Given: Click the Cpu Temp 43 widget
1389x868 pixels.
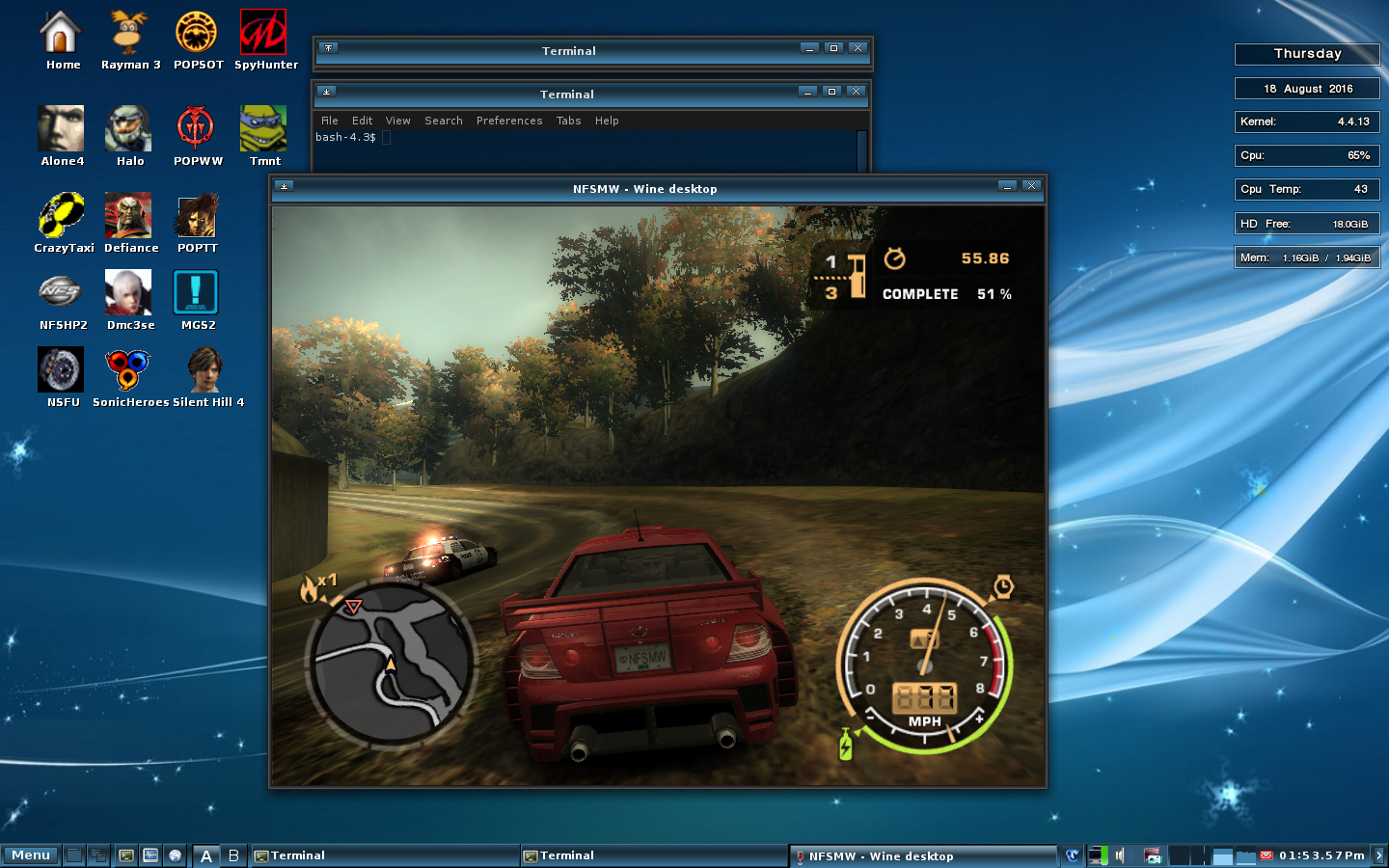Looking at the screenshot, I should (1307, 189).
